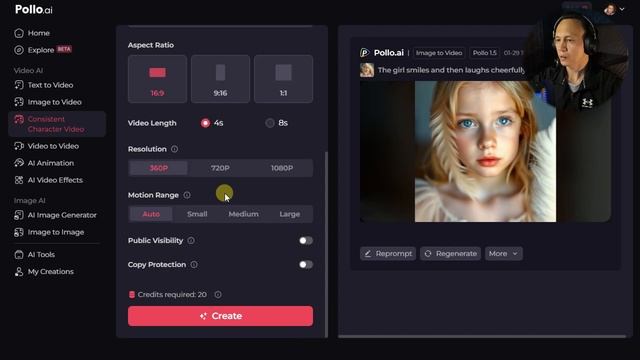Select 1:1 aspect ratio
This screenshot has width=640, height=360.
(x=284, y=79)
